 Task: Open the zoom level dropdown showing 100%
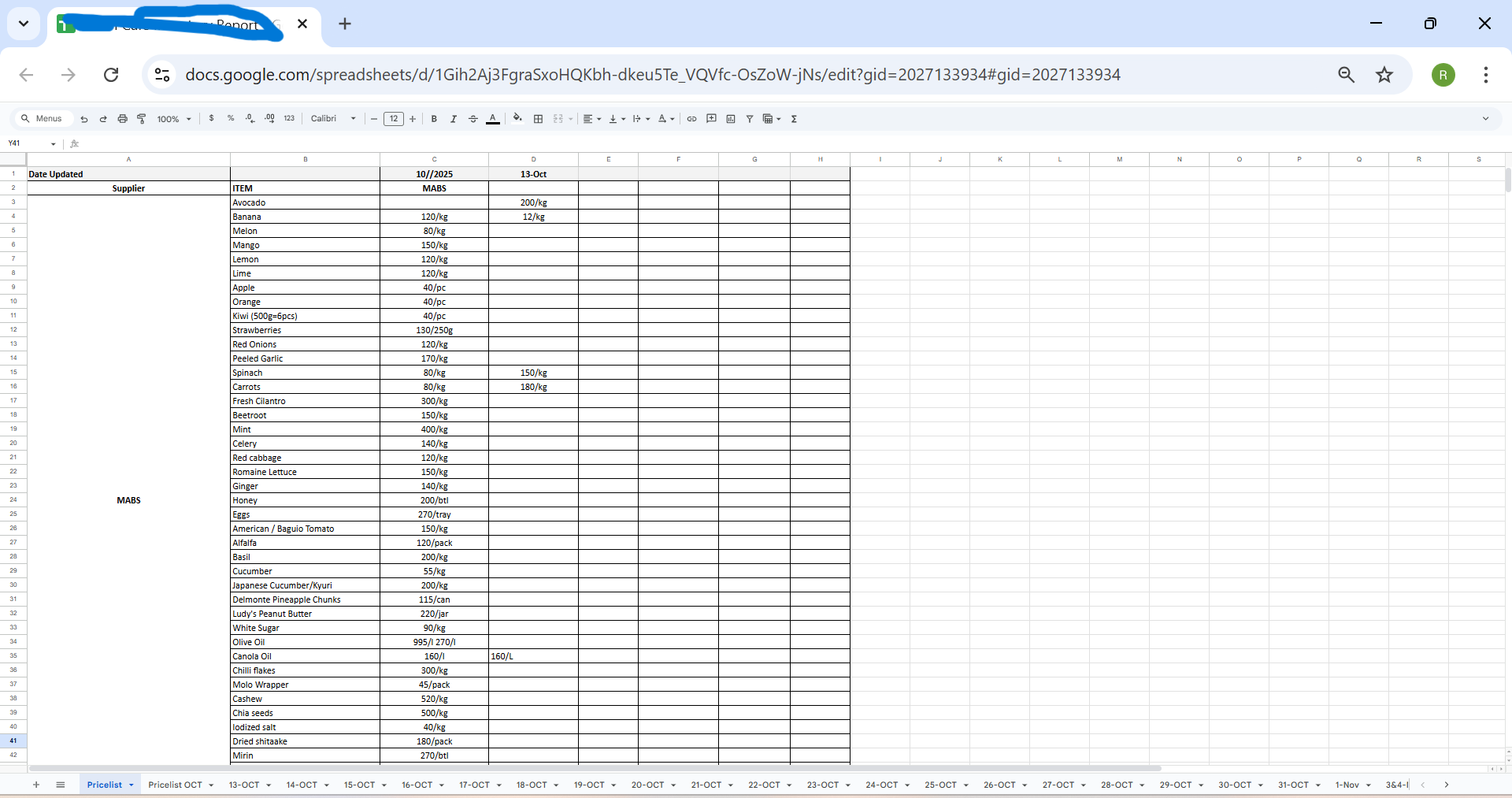coord(174,119)
